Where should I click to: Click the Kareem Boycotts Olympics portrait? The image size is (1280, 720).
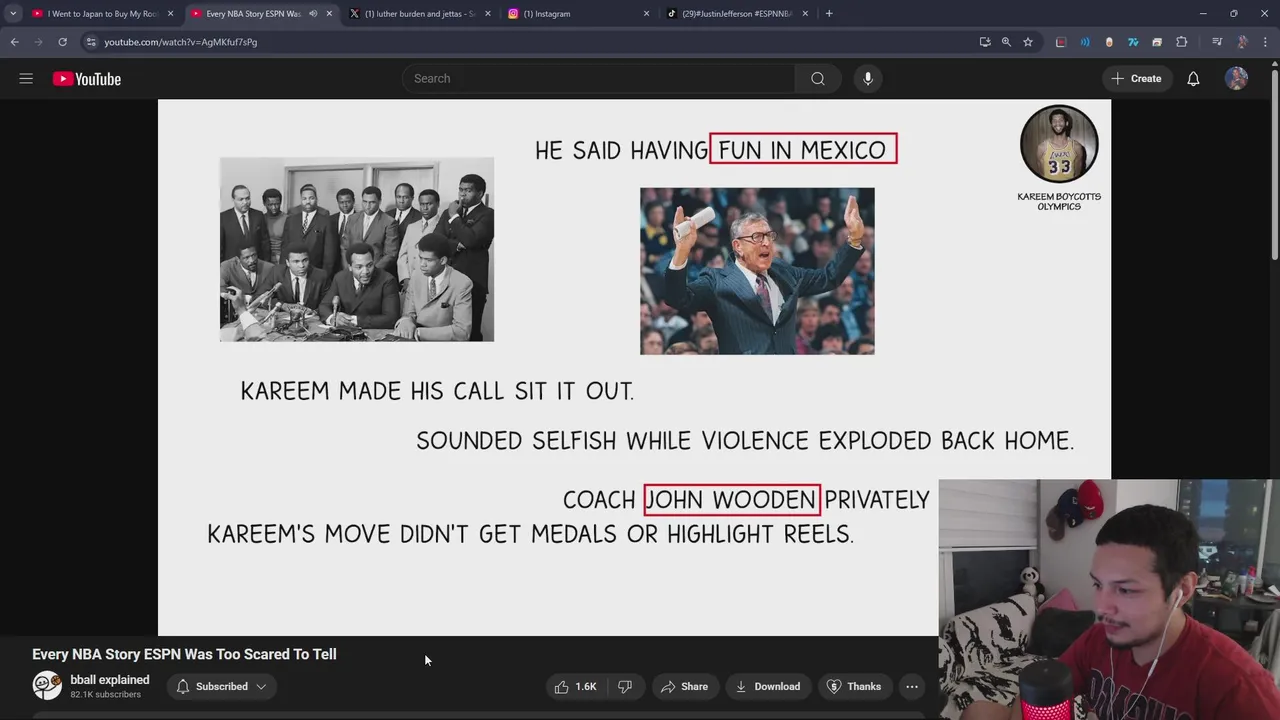(1059, 144)
